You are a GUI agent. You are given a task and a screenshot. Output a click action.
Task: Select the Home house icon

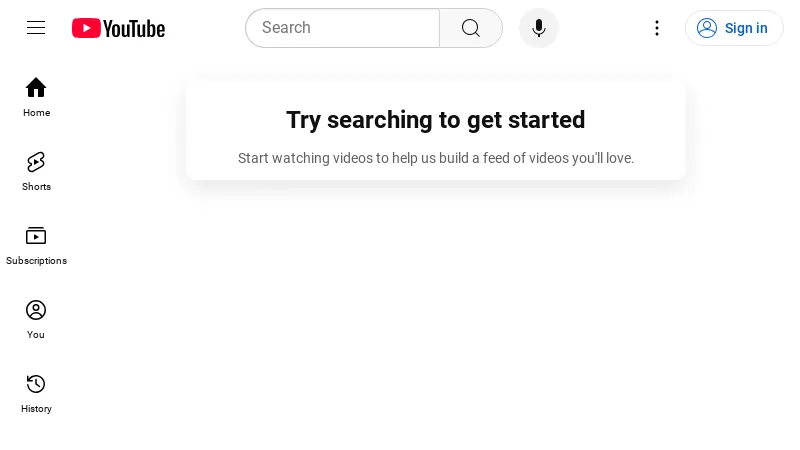36,87
